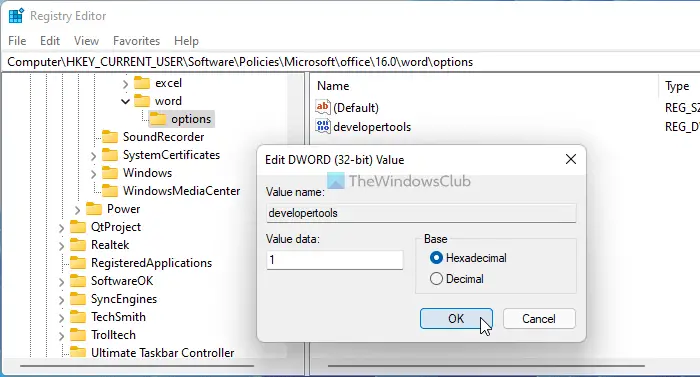Select the (Default) value name

click(x=356, y=108)
